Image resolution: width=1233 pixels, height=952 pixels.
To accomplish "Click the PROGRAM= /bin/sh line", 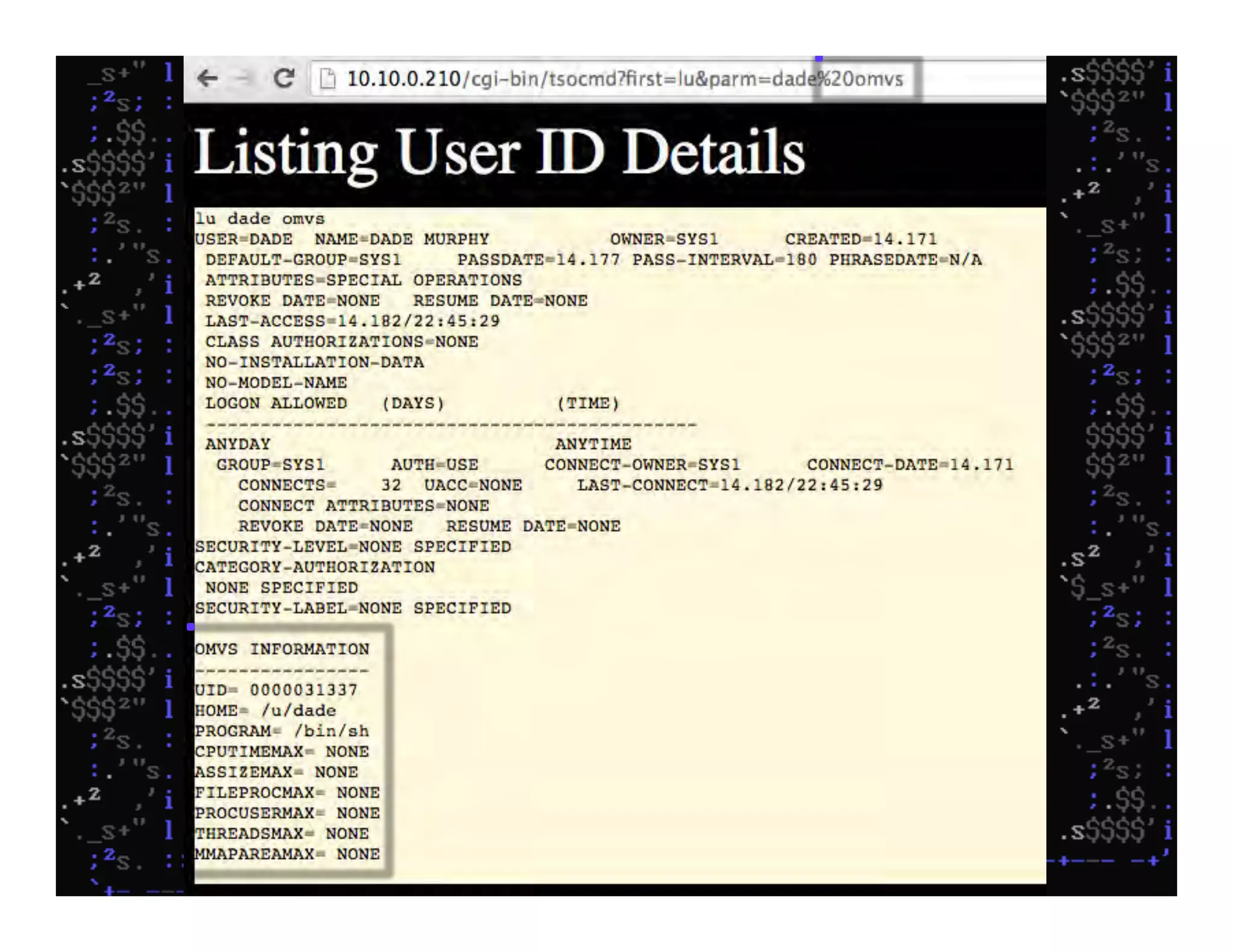I will tap(281, 731).
